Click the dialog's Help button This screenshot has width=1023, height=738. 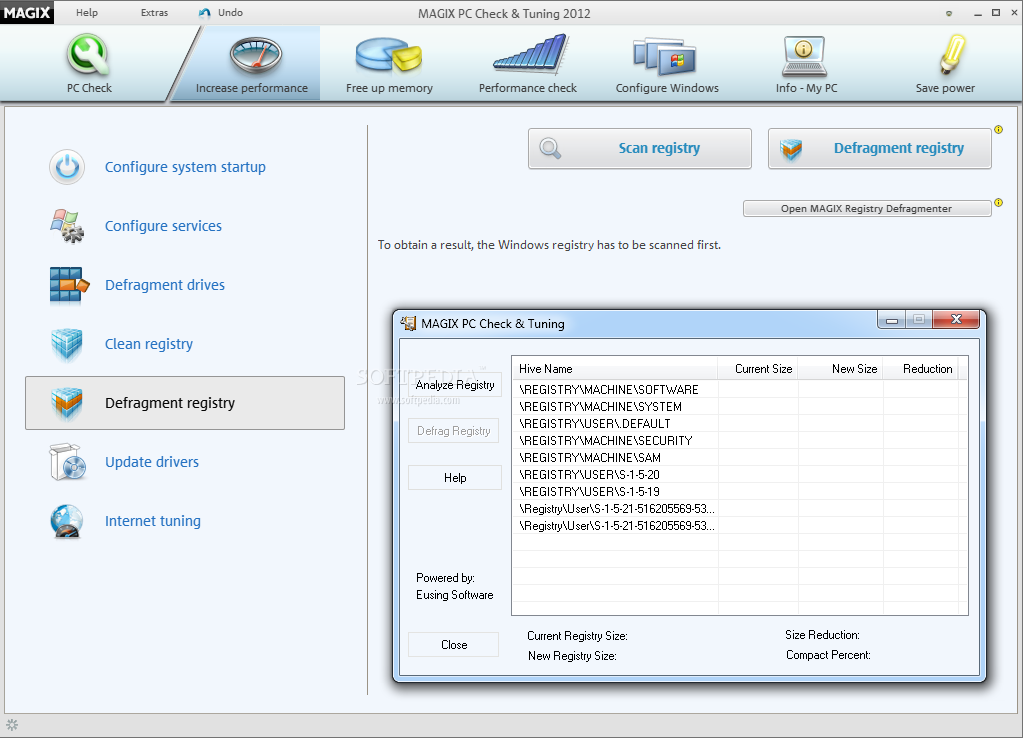(x=455, y=478)
